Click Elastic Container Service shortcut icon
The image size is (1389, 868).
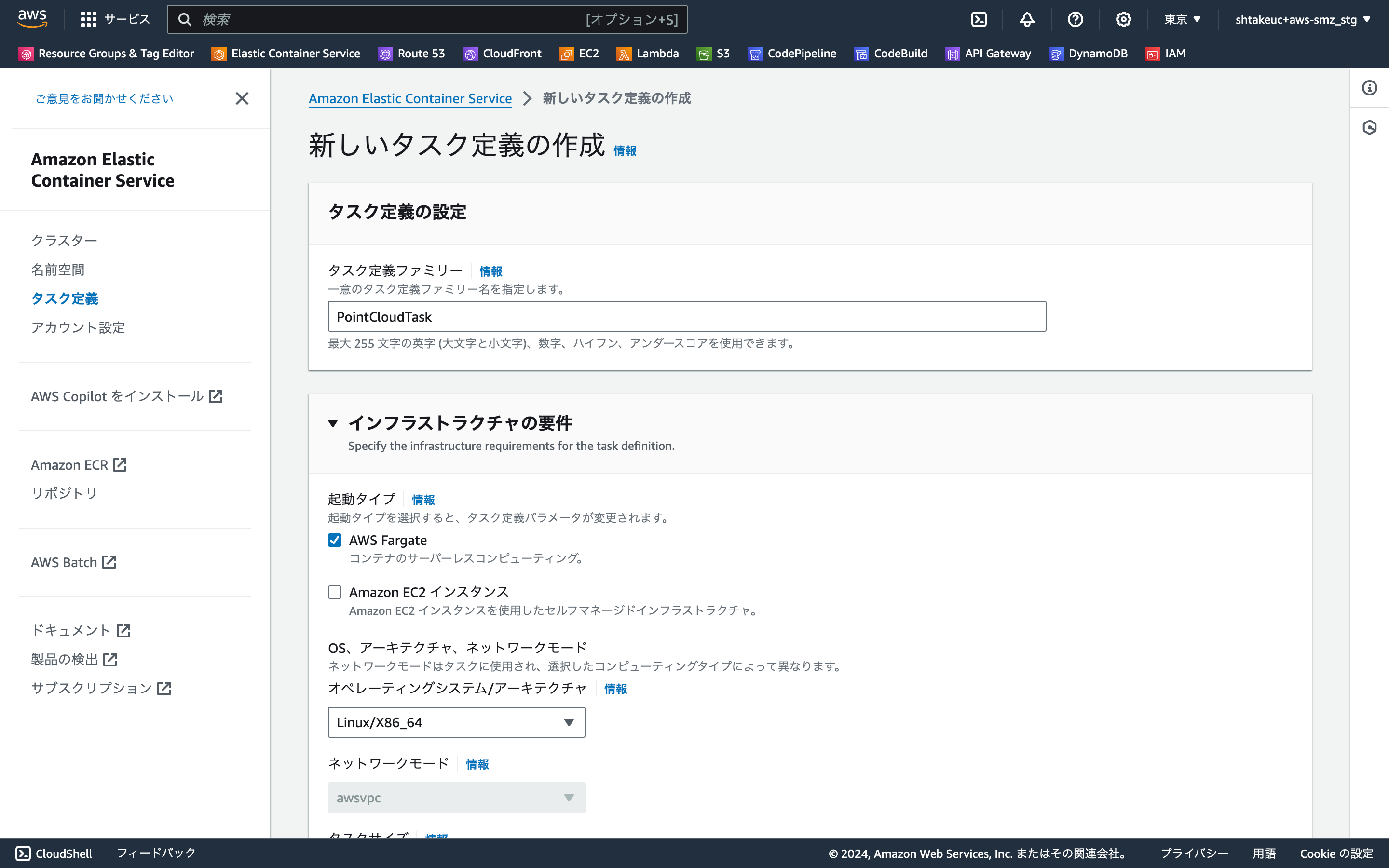coord(218,54)
